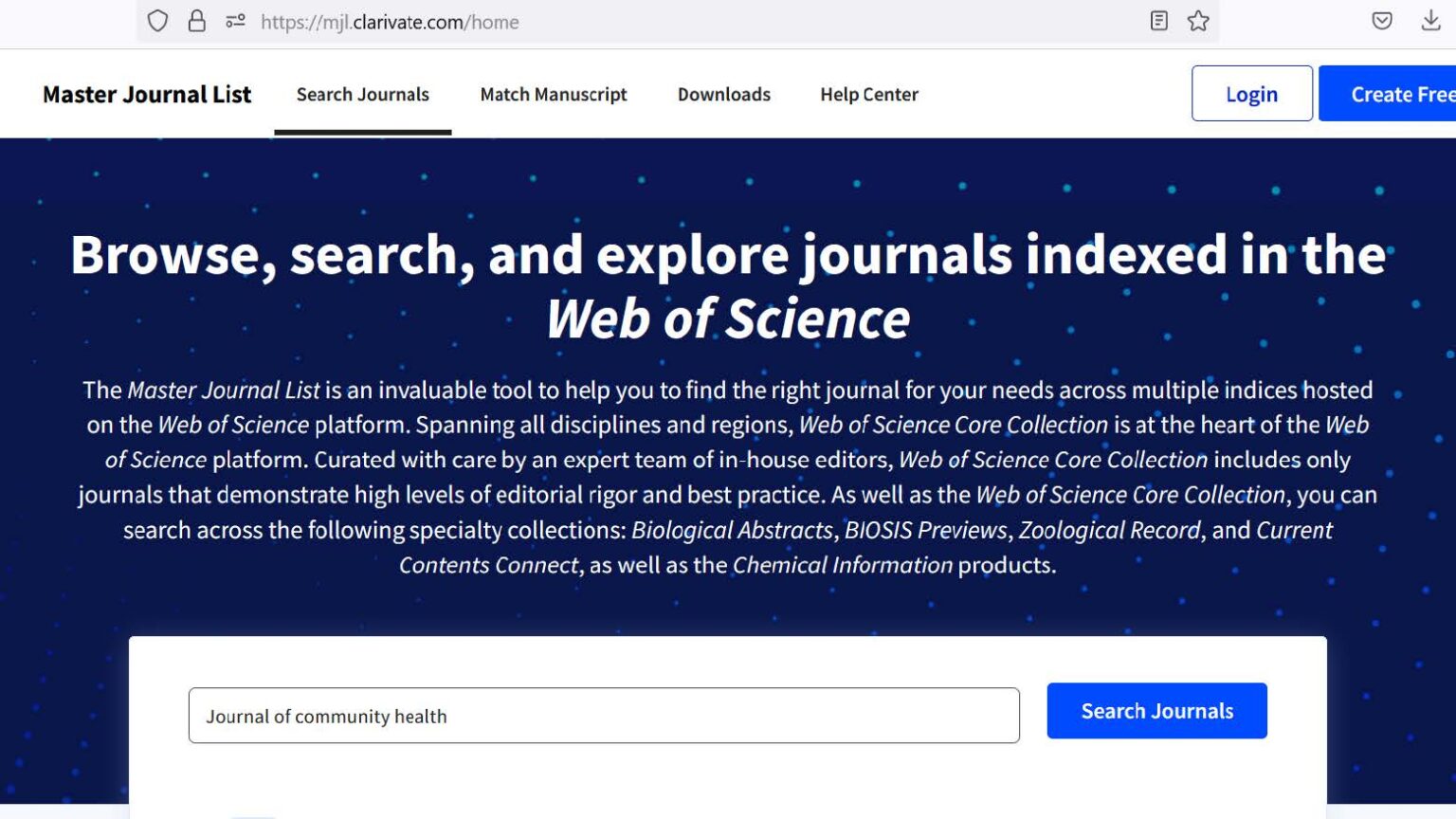The height and width of the screenshot is (819, 1456).
Task: Focus the journal search text field
Action: tap(604, 716)
